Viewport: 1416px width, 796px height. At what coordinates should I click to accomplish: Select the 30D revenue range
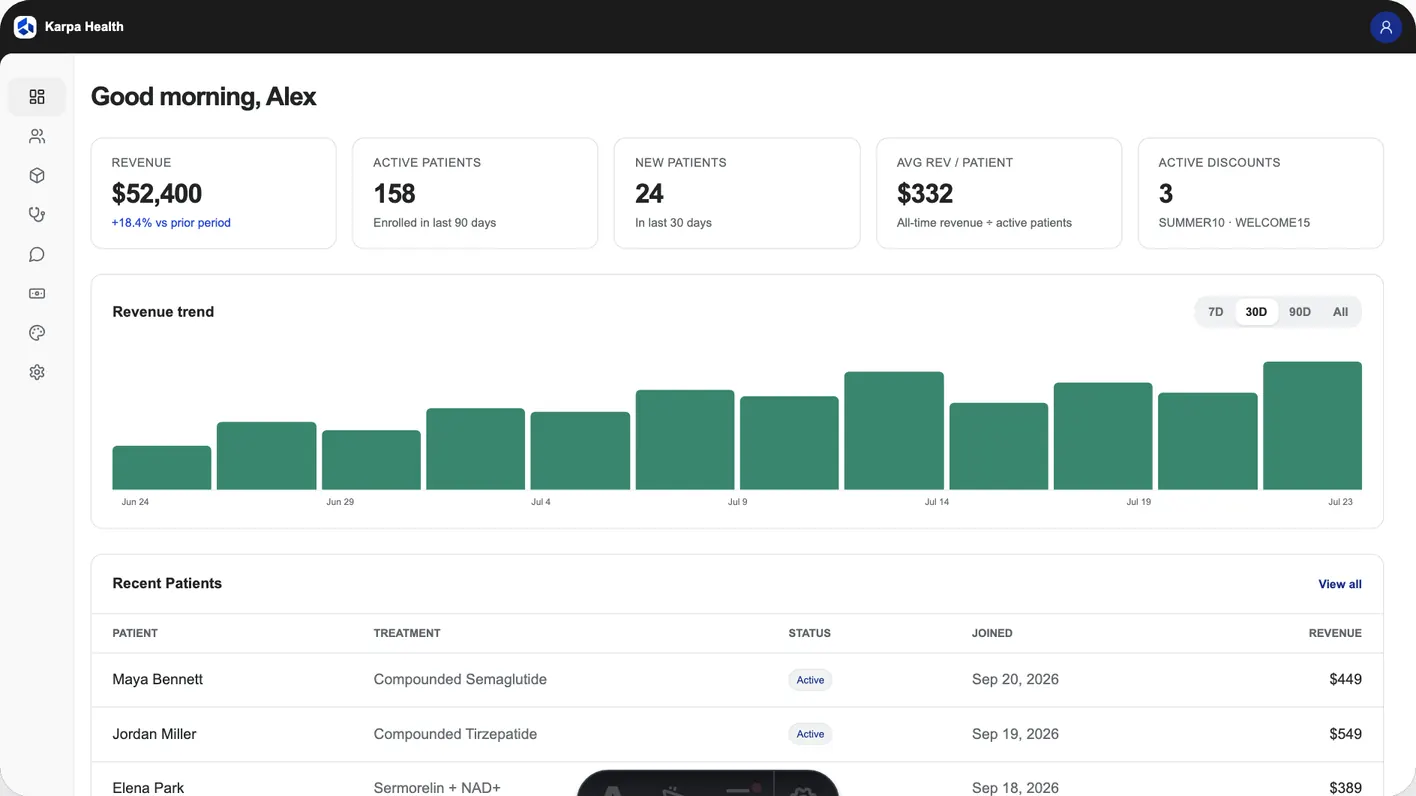1256,312
